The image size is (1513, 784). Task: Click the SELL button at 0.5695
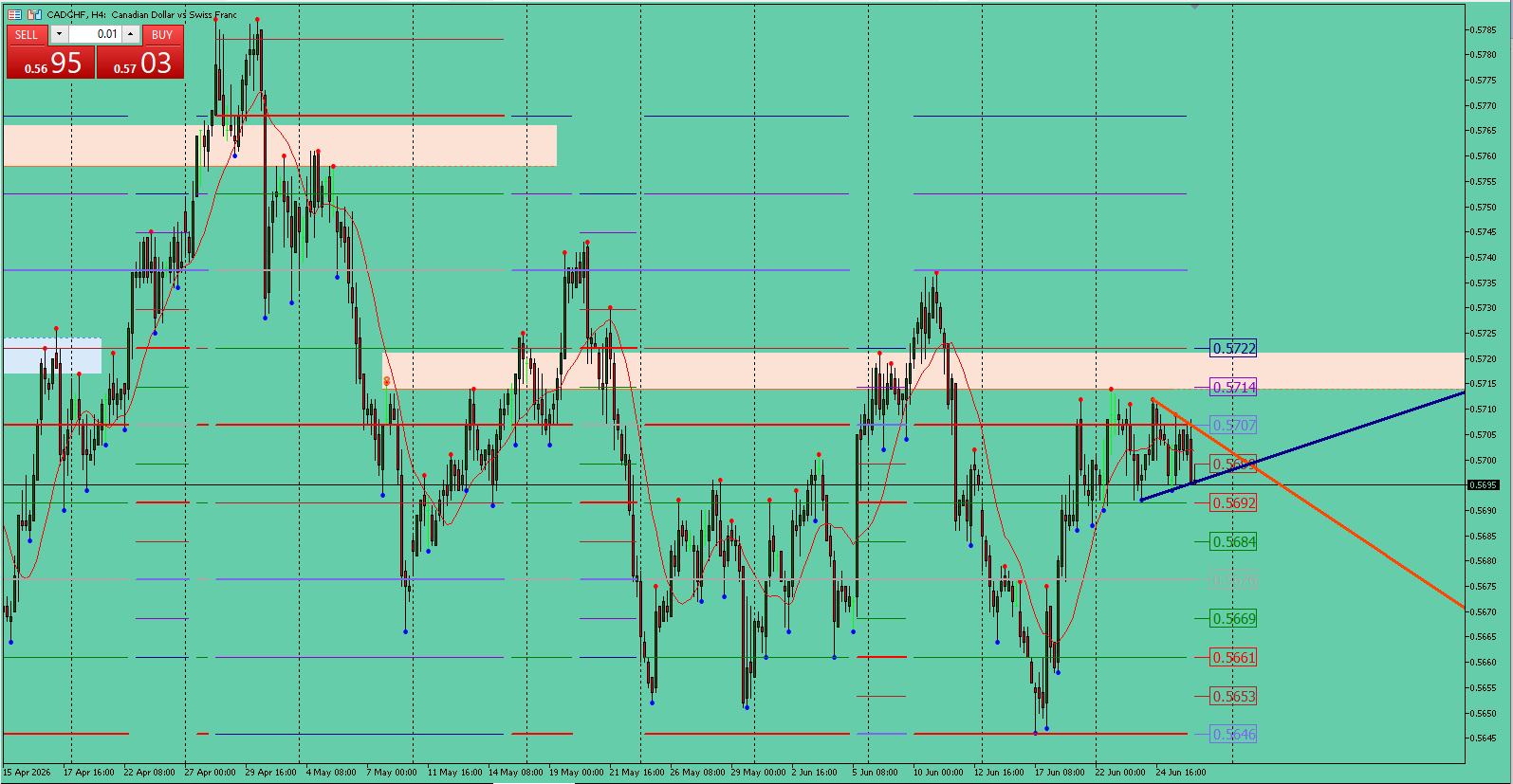point(50,63)
